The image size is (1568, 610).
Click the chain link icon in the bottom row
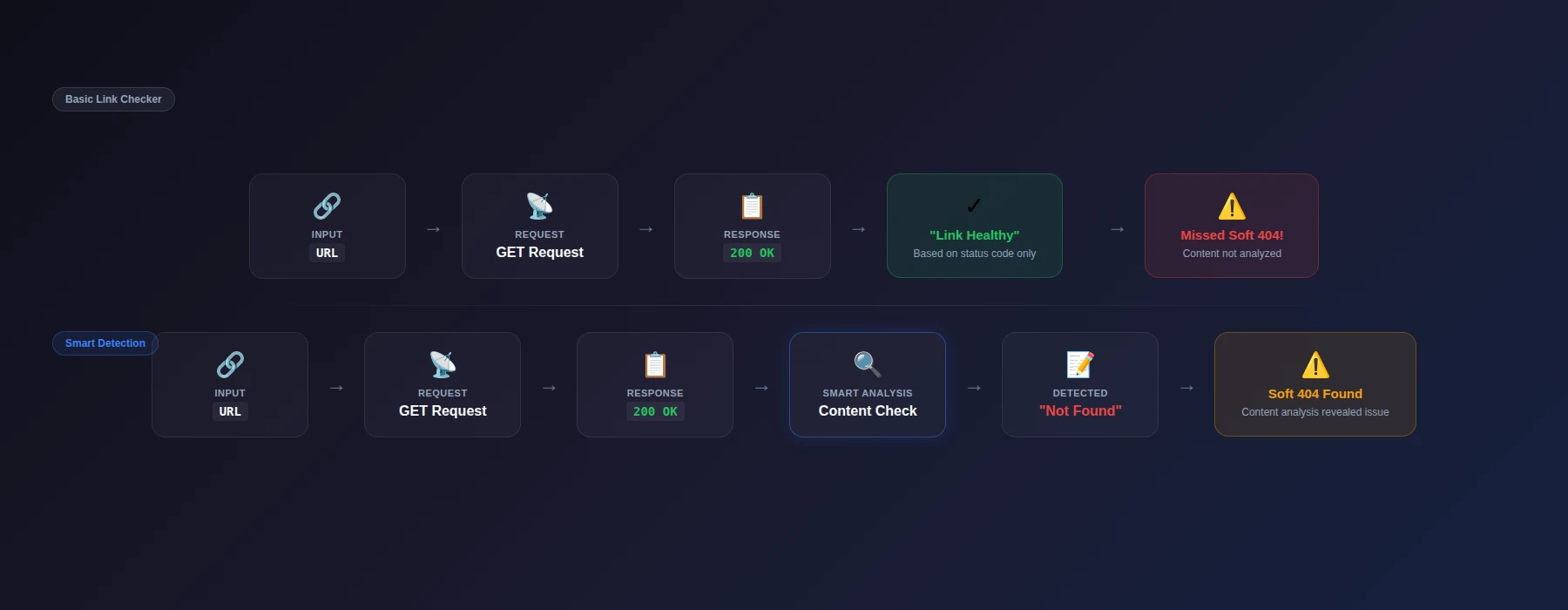(x=230, y=365)
